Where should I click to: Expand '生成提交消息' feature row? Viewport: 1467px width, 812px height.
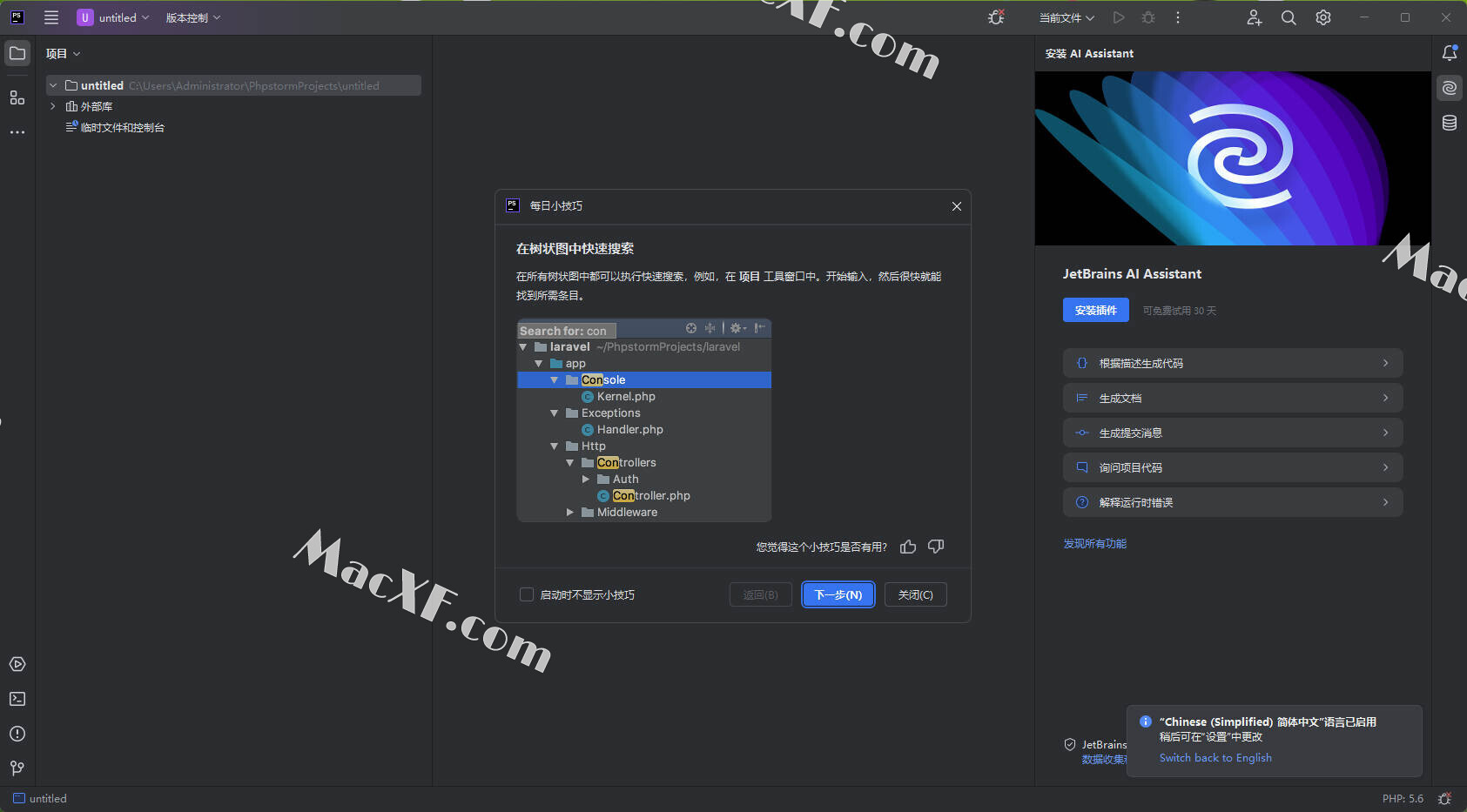click(1233, 433)
